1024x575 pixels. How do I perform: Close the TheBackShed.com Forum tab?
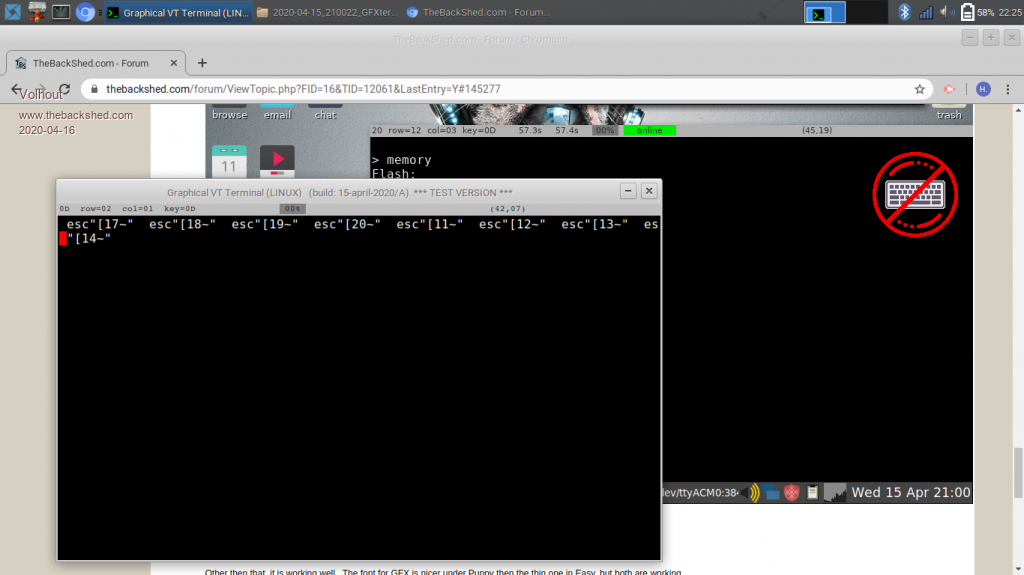(171, 63)
